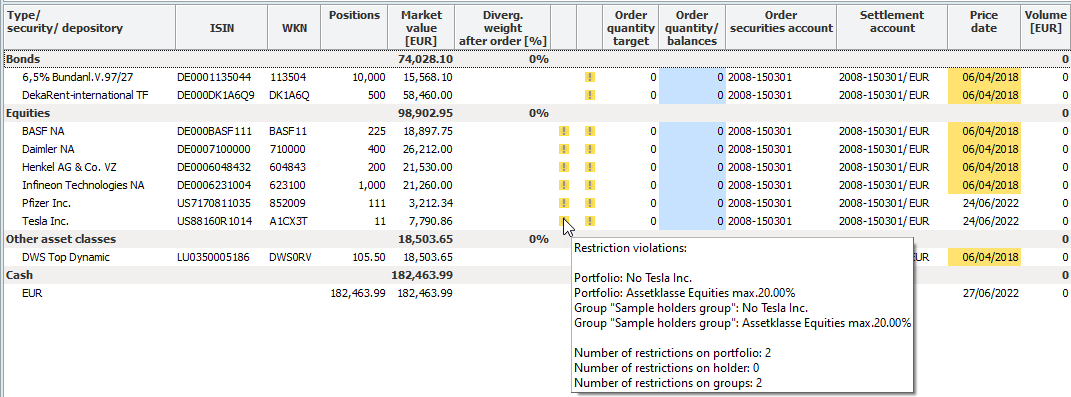Image resolution: width=1071 pixels, height=397 pixels.
Task: Click second warning icon in Daimler NA row
Action: [590, 149]
